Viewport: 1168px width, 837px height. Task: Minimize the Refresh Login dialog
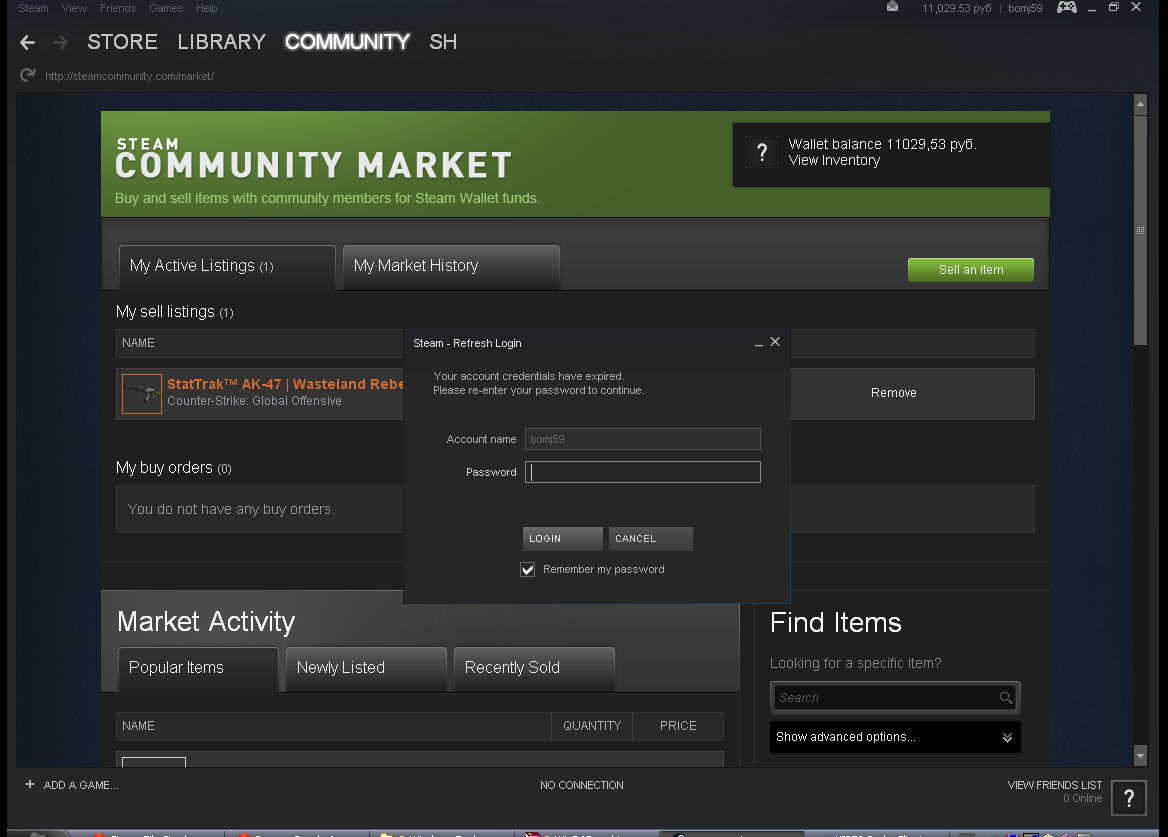pos(758,343)
